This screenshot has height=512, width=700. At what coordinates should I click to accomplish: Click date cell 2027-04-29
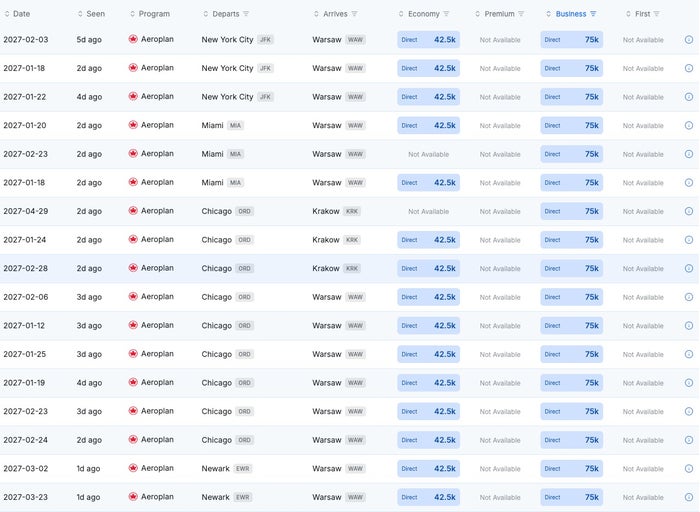coord(25,211)
